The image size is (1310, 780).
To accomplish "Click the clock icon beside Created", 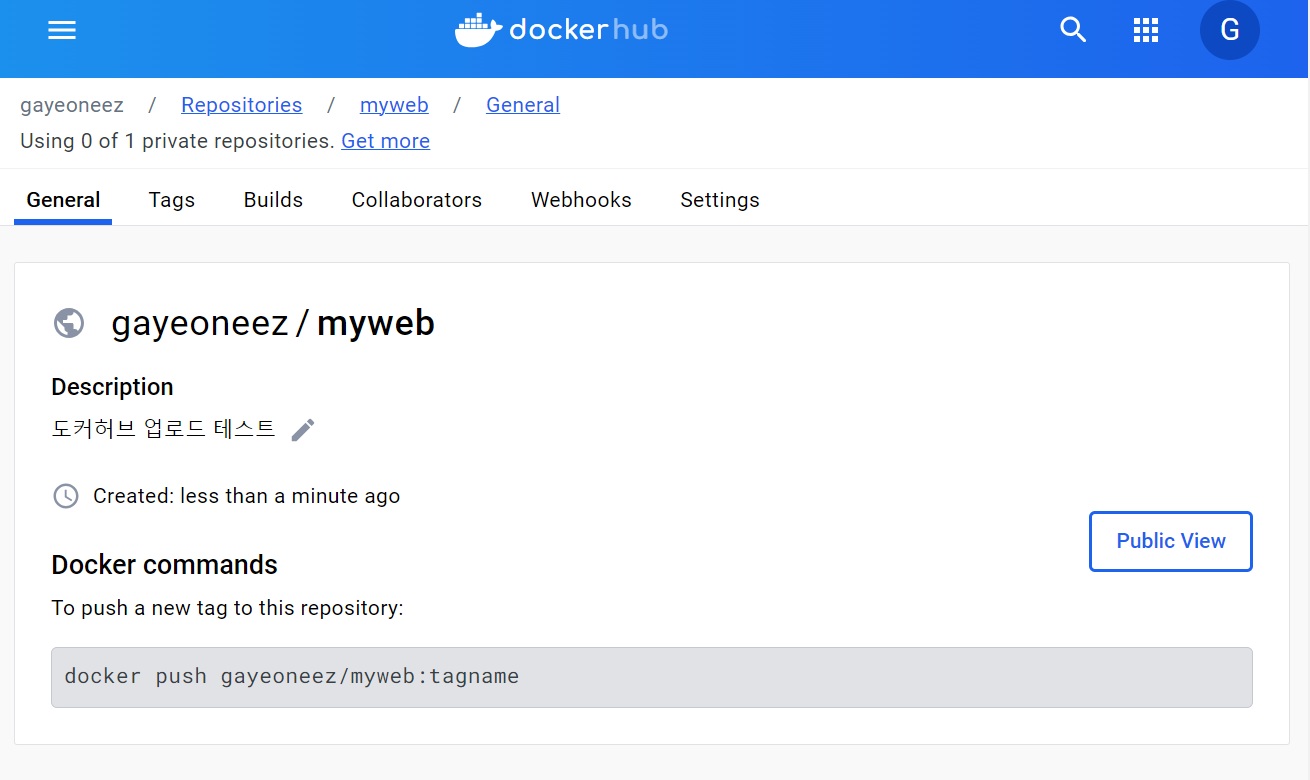I will click(66, 496).
